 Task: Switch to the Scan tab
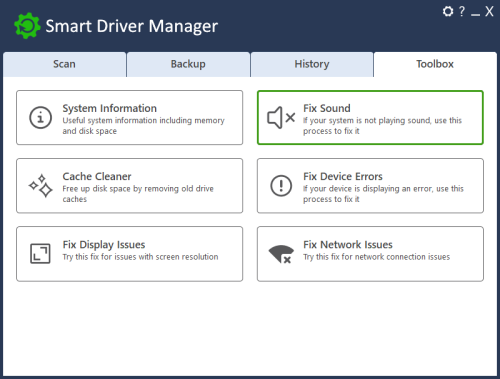64,64
